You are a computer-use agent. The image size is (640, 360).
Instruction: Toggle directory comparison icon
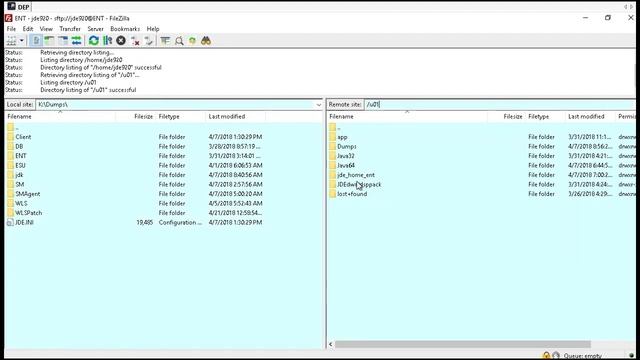pyautogui.click(x=179, y=40)
